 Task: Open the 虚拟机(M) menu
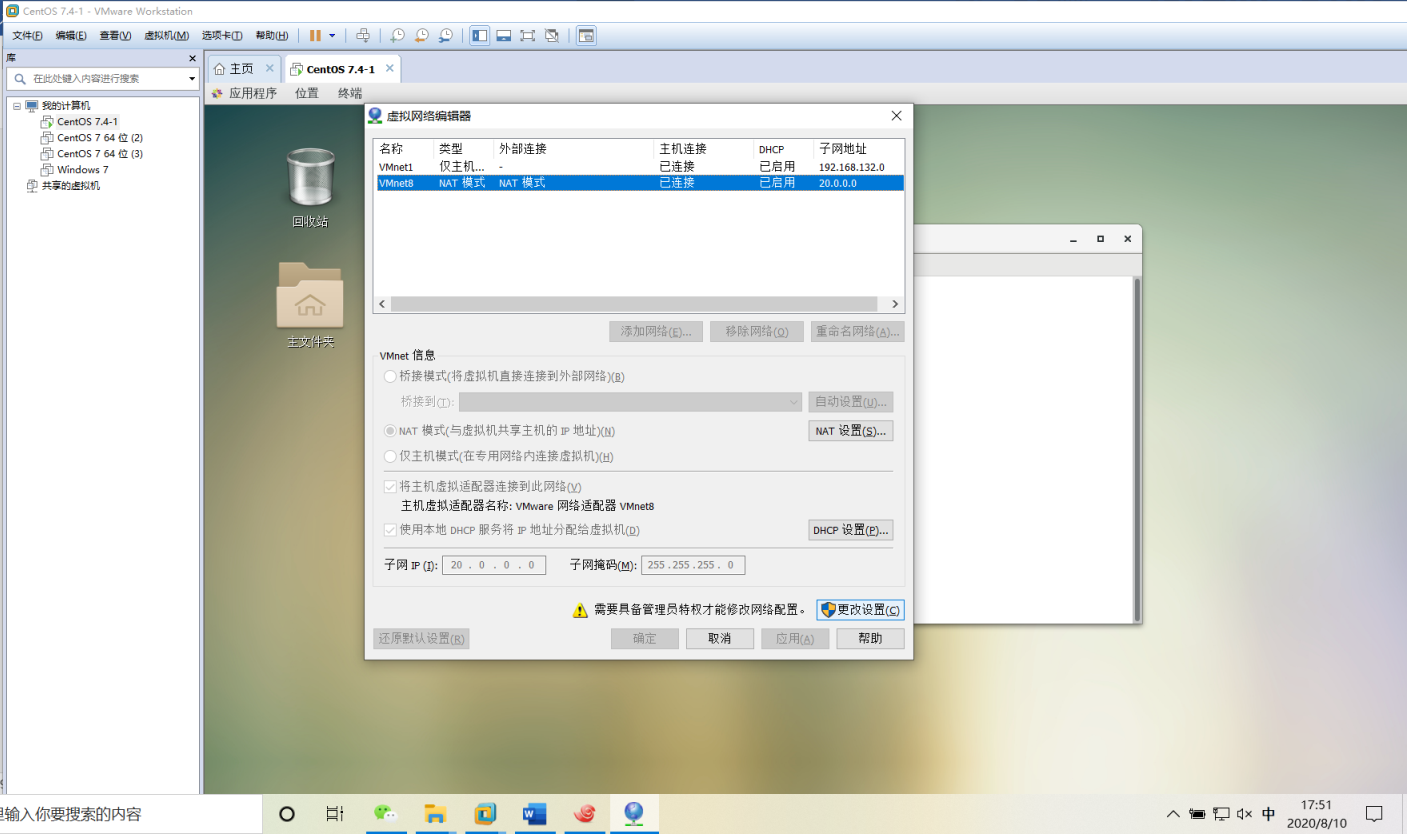(x=166, y=35)
